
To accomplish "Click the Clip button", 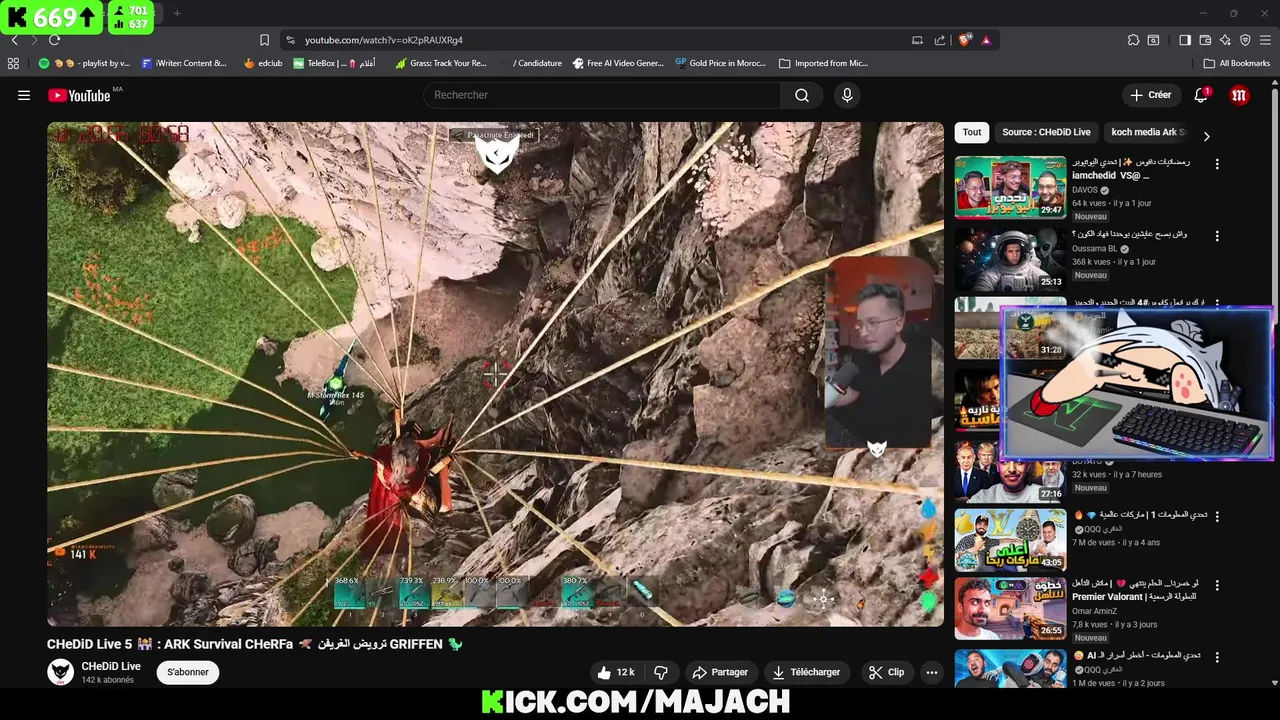I will point(886,672).
